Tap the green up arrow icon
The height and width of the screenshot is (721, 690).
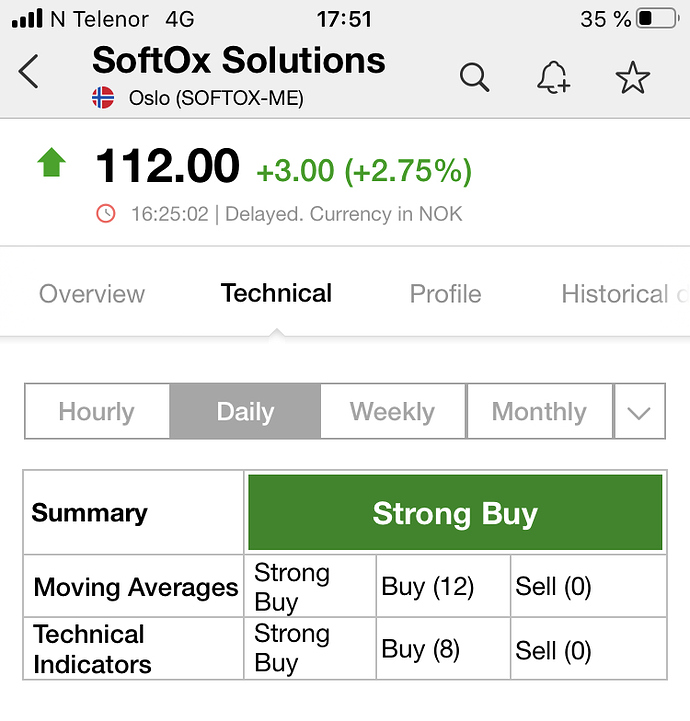[x=52, y=163]
